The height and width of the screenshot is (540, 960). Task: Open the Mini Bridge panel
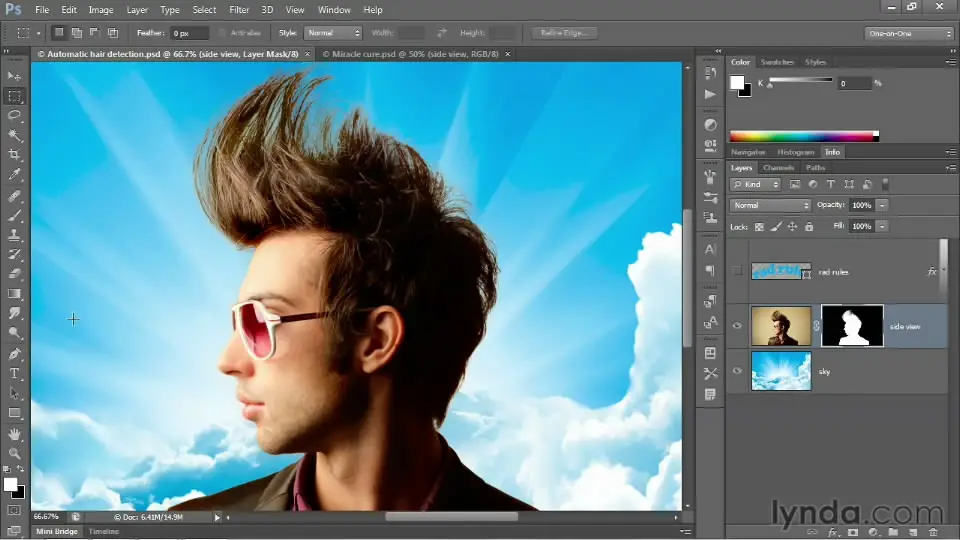pyautogui.click(x=56, y=531)
